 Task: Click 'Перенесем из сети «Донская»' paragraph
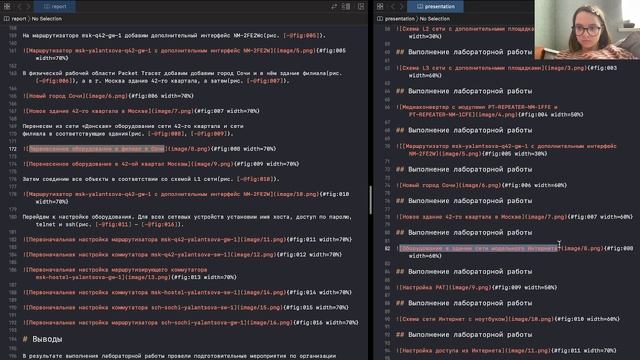[133, 130]
